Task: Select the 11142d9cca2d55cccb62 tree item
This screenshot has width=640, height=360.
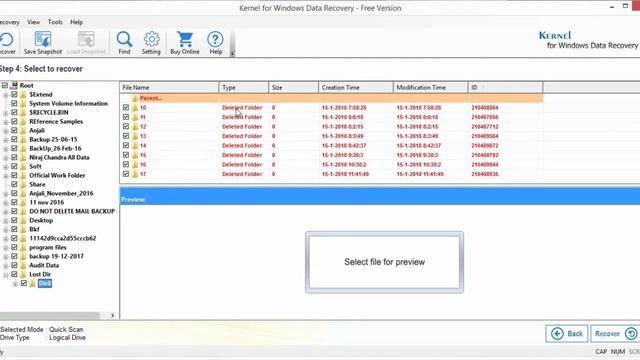Action: coord(62,238)
